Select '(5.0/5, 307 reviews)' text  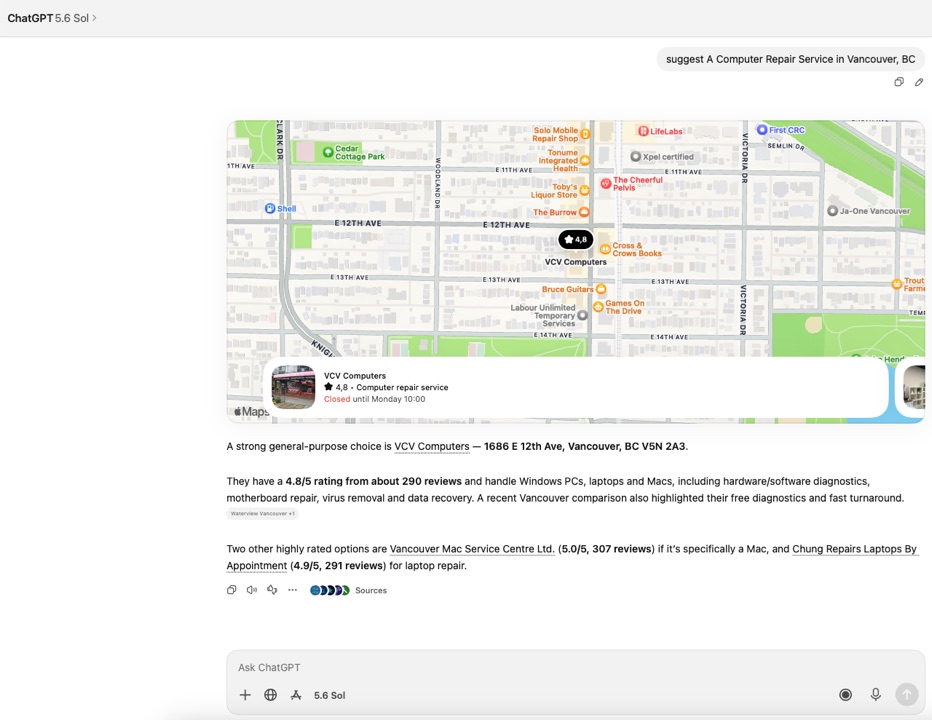(606, 549)
